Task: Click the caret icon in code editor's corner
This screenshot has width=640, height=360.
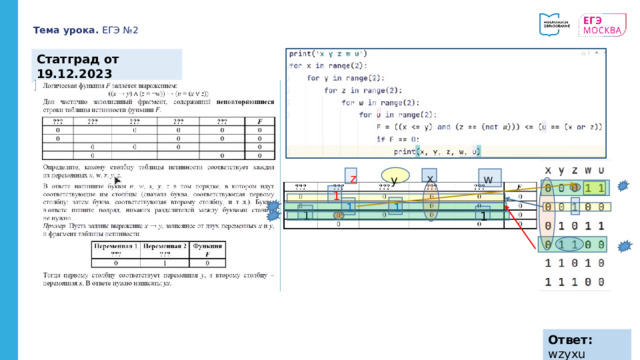Action: (597, 53)
